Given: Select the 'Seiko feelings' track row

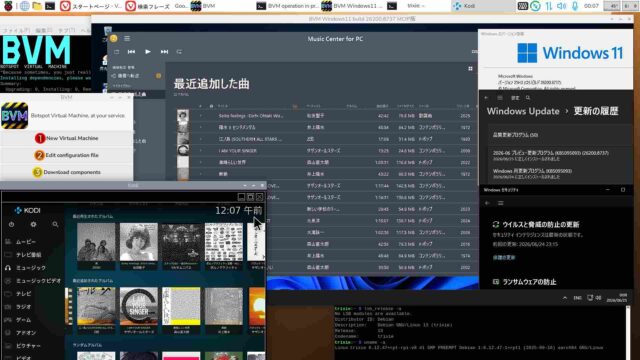Looking at the screenshot, I should [327, 116].
